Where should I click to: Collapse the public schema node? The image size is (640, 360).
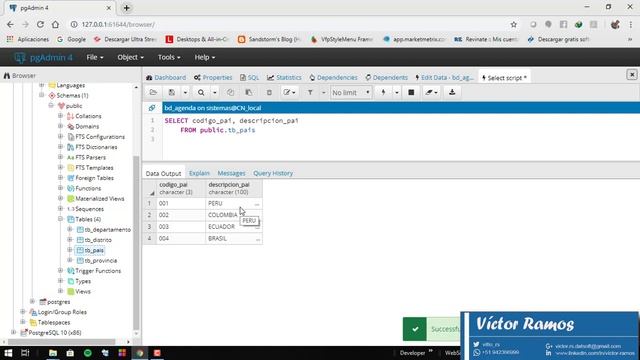point(51,105)
